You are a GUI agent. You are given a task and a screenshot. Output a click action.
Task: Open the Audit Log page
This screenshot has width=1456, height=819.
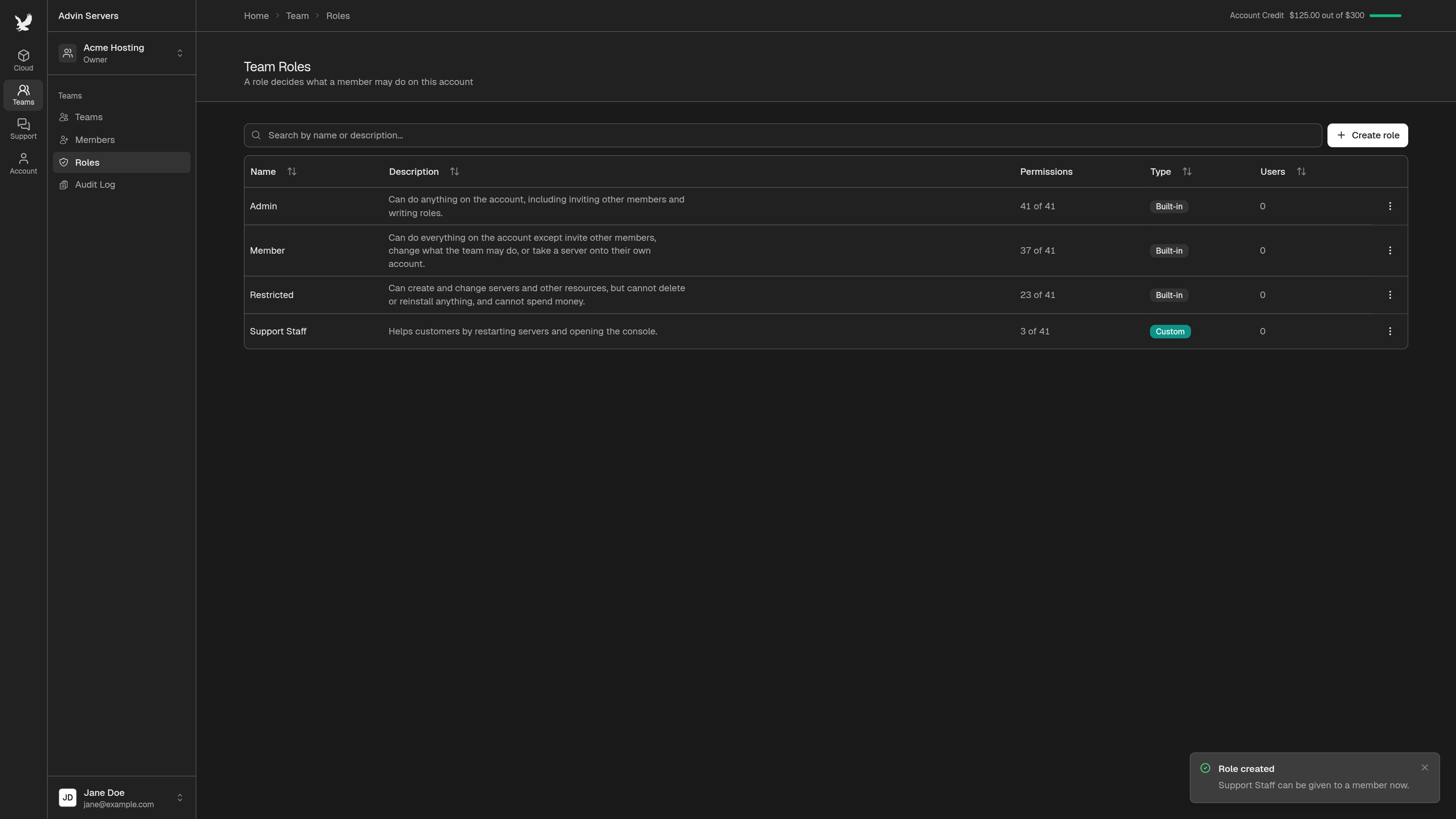point(121,185)
